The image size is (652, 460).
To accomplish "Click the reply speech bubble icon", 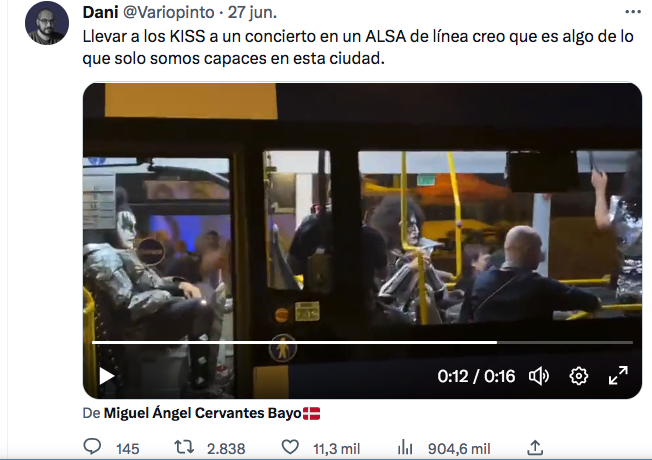I will click(x=92, y=447).
